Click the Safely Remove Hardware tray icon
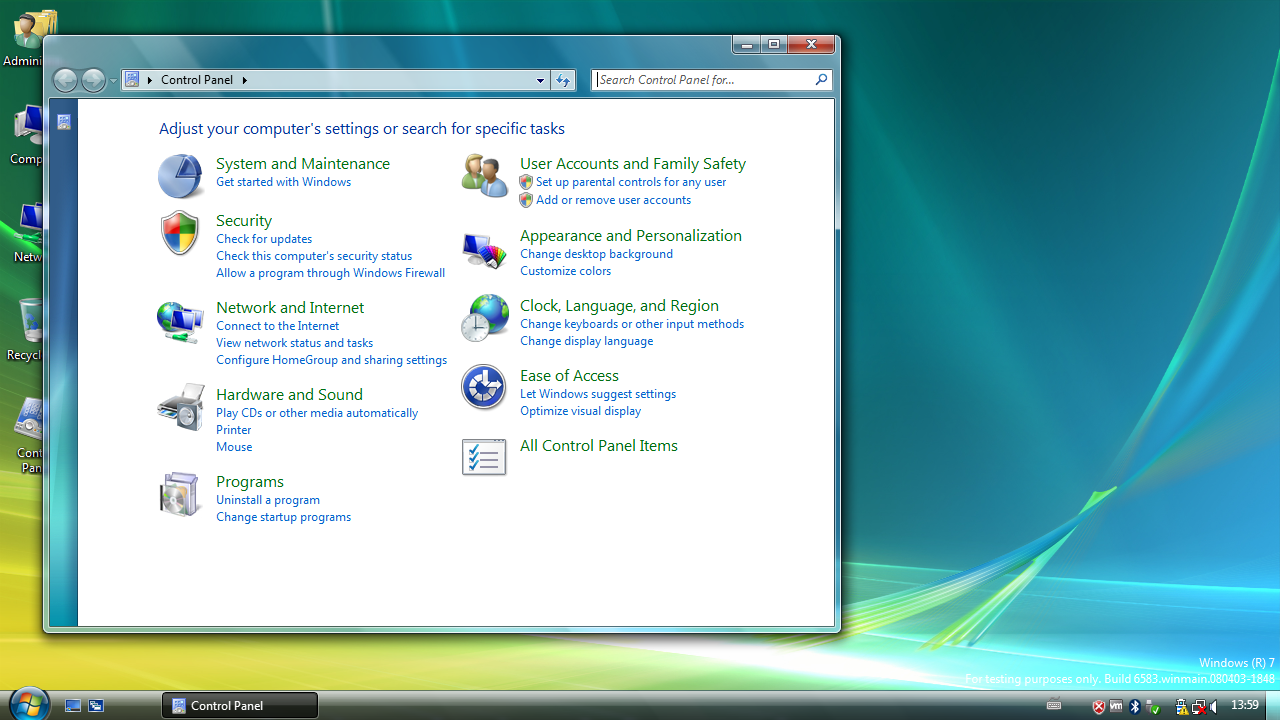 (x=1153, y=706)
